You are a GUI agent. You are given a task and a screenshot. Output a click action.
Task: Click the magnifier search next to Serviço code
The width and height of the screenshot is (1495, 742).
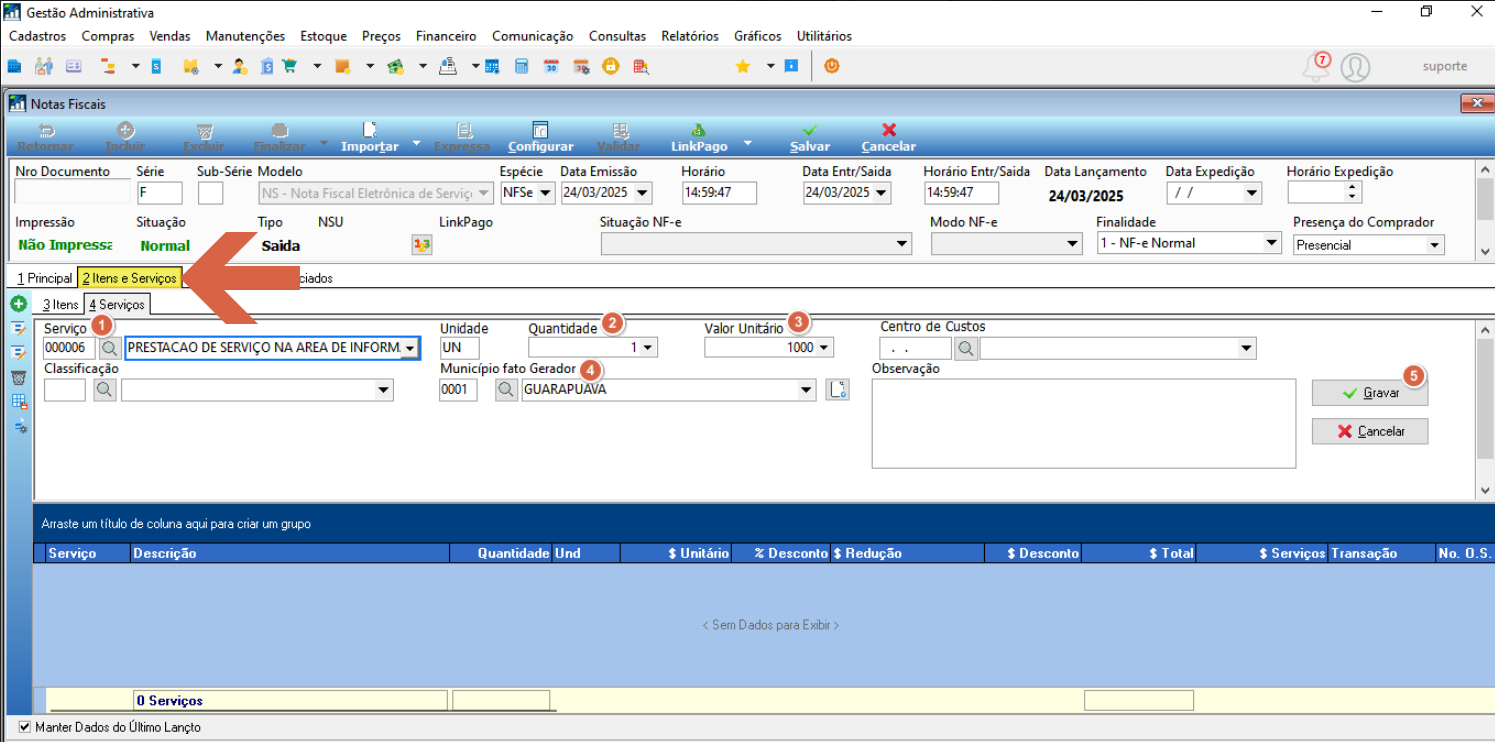[109, 348]
